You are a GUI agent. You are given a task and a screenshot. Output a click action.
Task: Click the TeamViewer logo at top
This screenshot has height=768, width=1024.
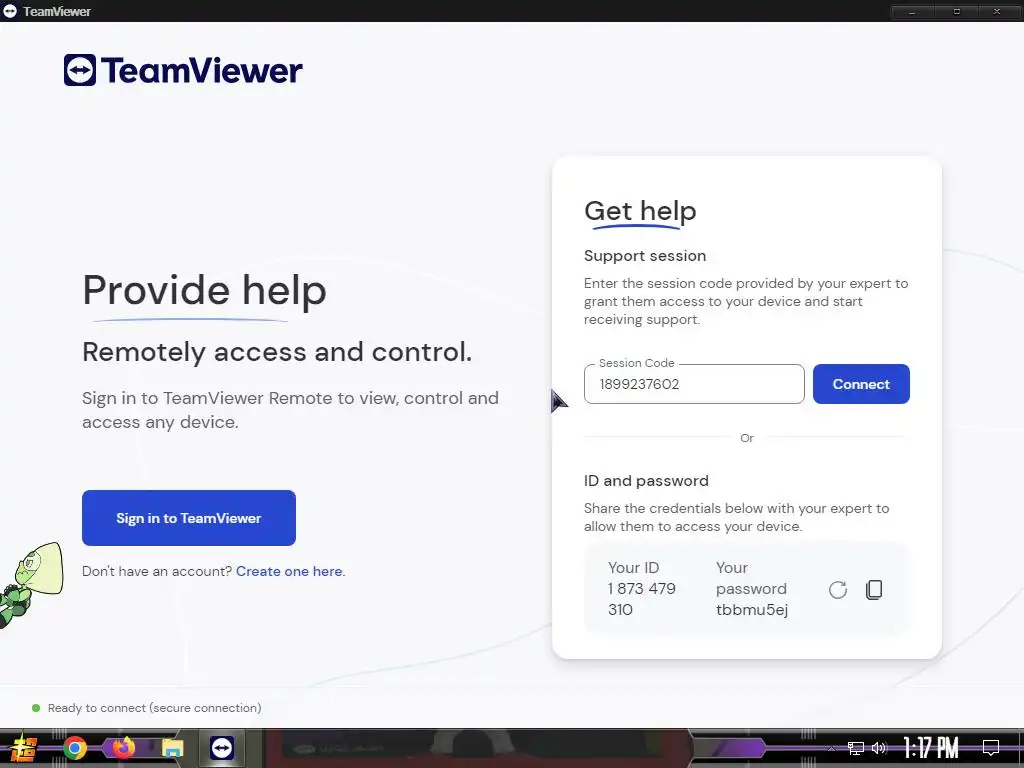point(184,71)
